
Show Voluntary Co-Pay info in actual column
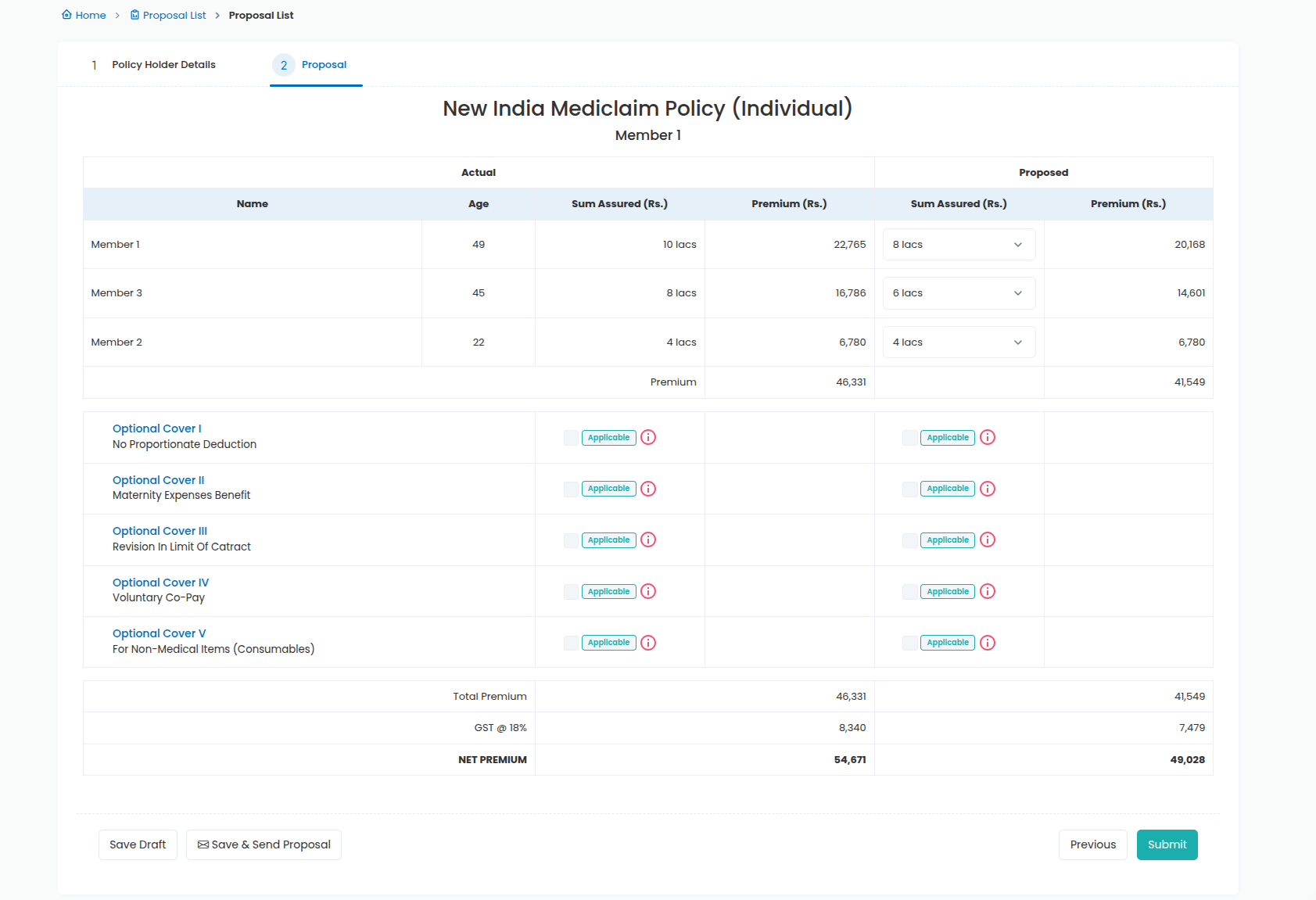coord(648,591)
